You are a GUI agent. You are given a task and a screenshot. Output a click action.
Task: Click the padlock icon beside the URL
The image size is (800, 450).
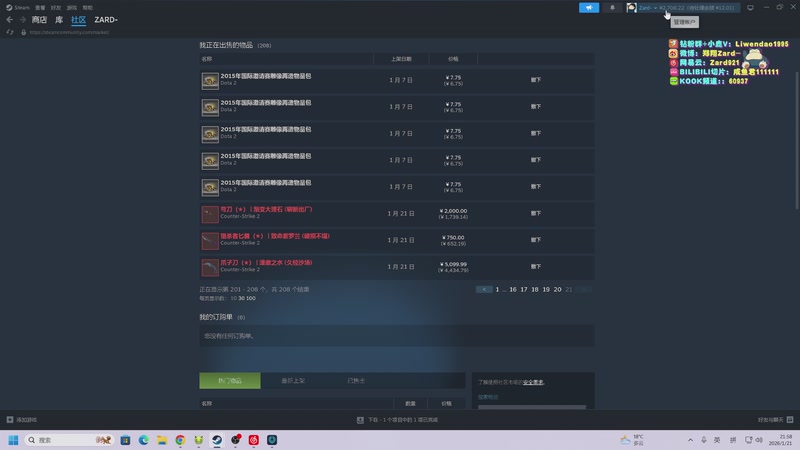tap(23, 32)
